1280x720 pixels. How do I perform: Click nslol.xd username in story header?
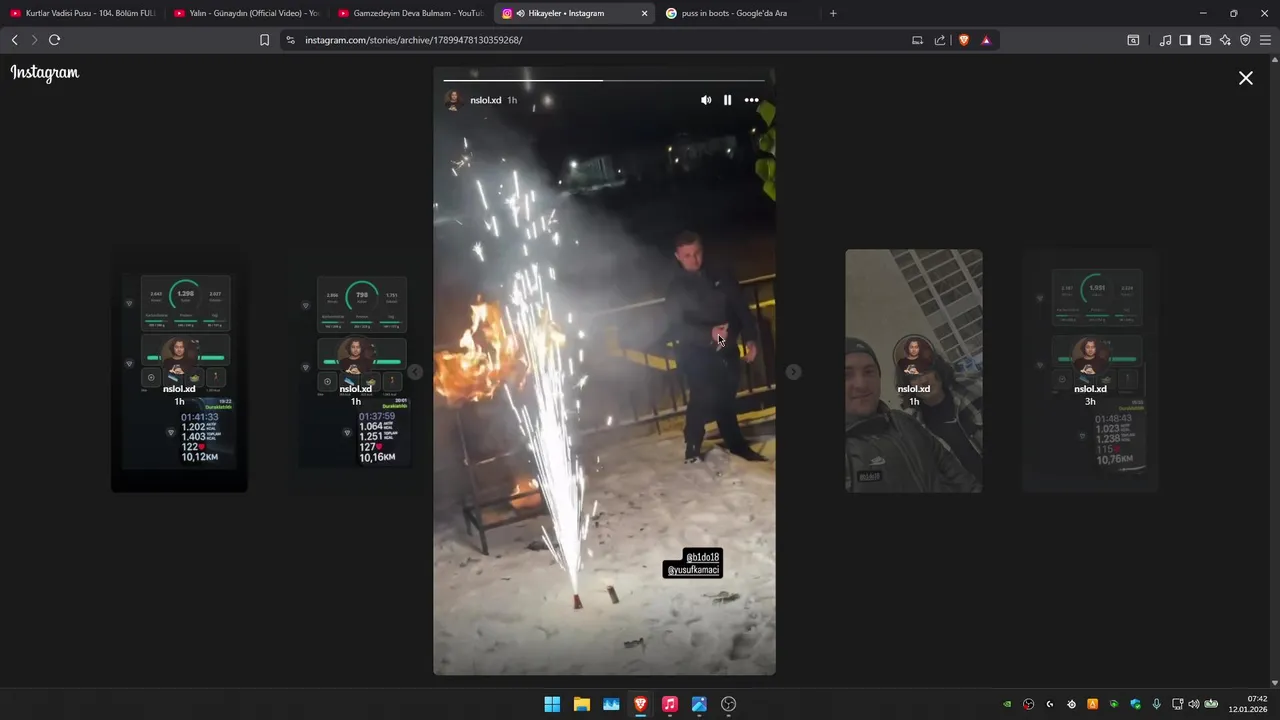(x=486, y=100)
